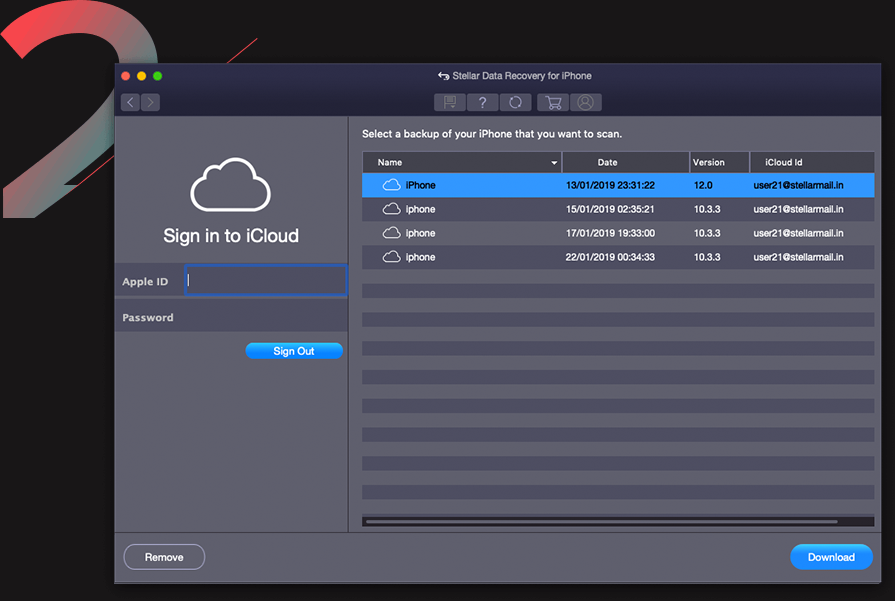Click the Remove button
The image size is (895, 601).
[164, 557]
